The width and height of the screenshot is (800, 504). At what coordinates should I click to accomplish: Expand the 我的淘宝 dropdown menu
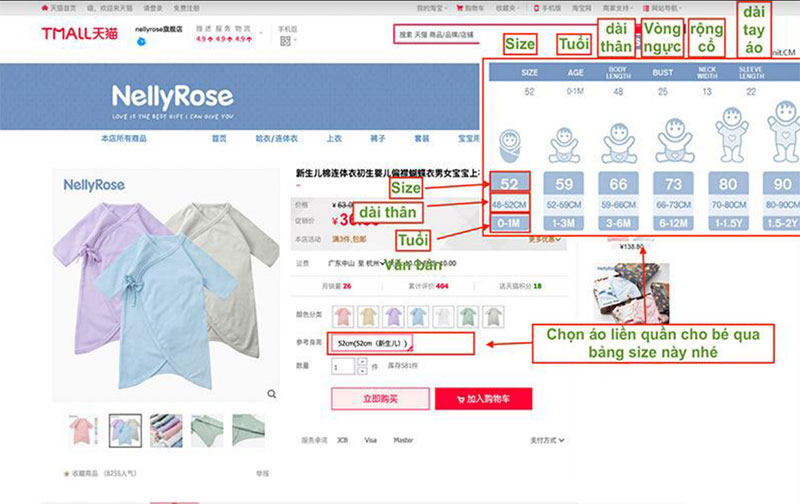[x=432, y=8]
